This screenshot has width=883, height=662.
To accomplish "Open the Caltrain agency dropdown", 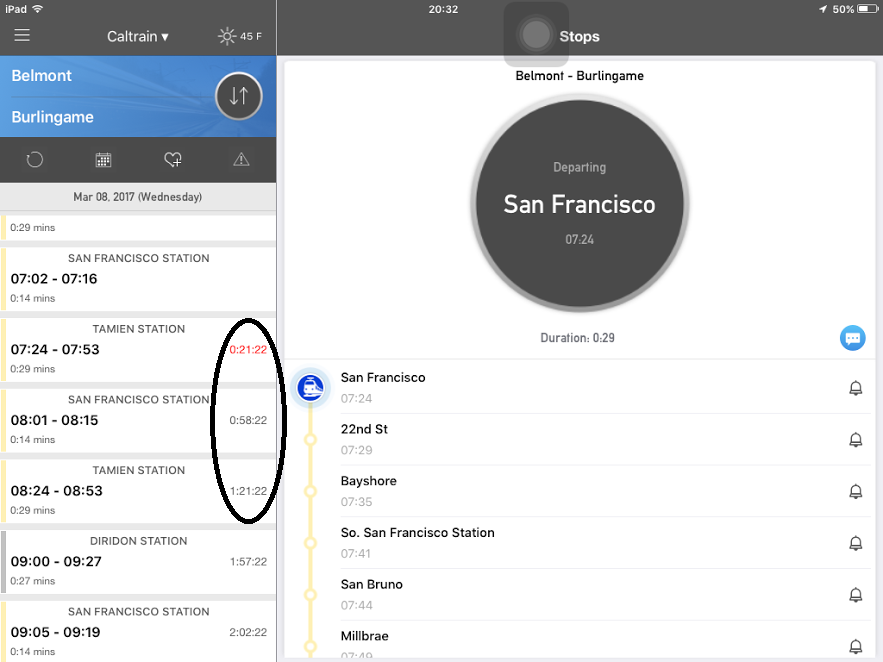I will click(138, 37).
